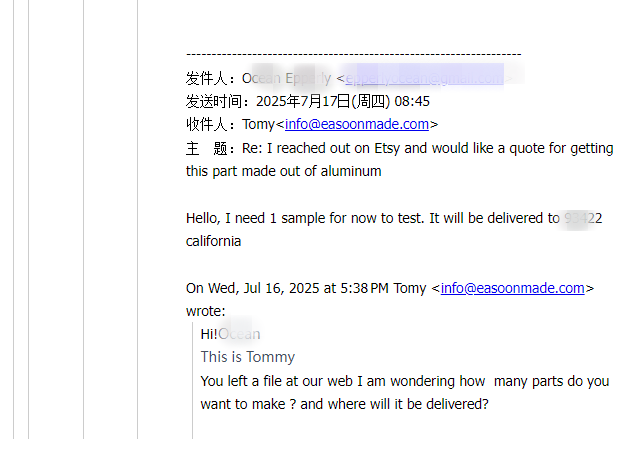Click the subject's "this part made out of aluminum" line
641x459 pixels.
pos(284,171)
